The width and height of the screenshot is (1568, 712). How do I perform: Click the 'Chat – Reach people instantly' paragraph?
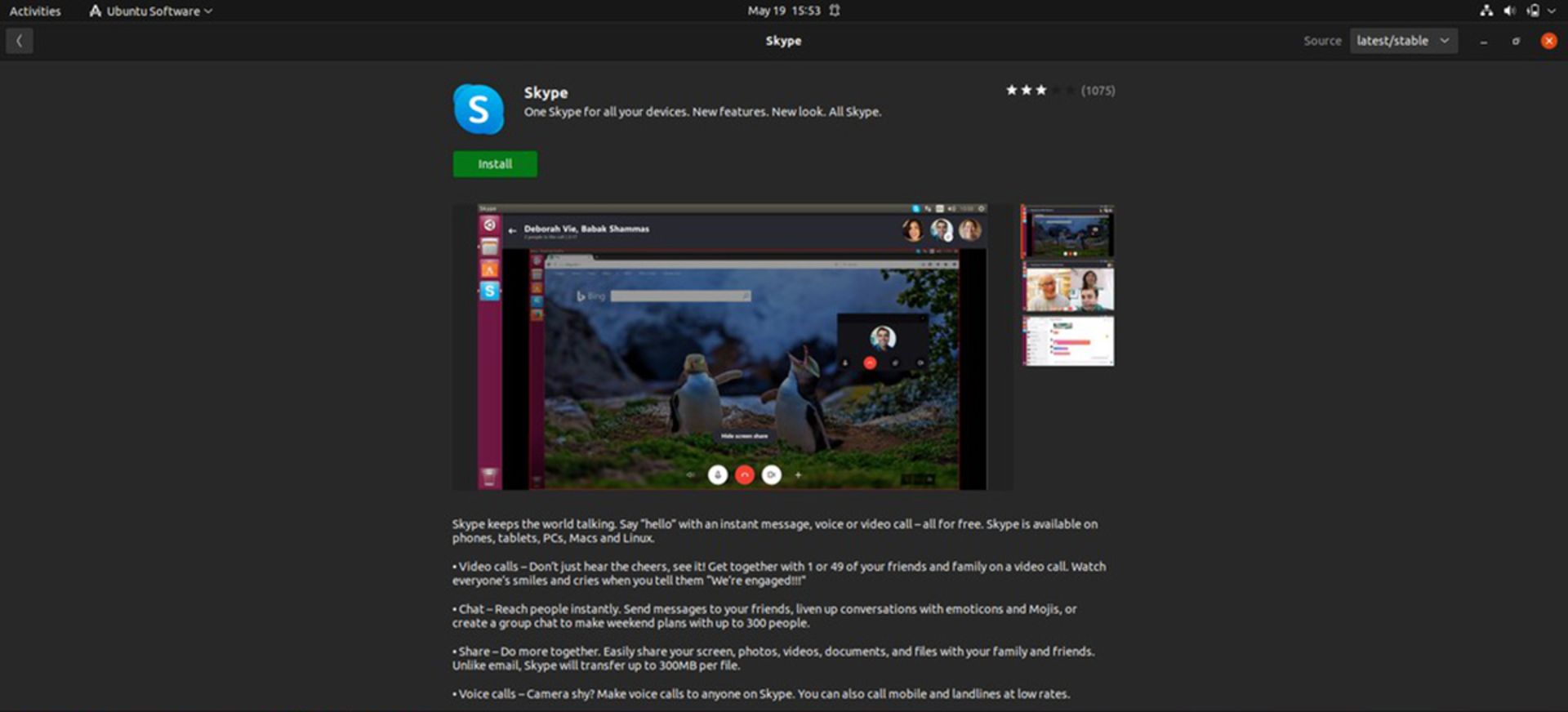(x=764, y=616)
